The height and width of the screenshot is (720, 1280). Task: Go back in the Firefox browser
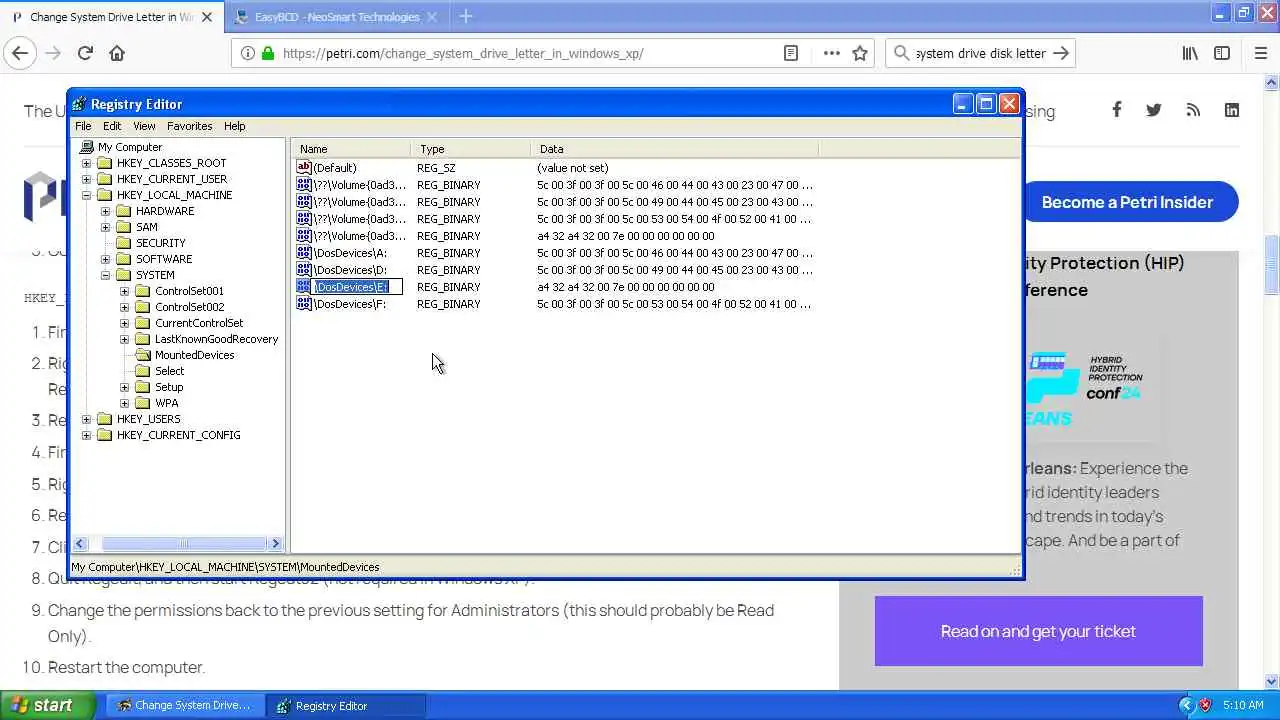20,53
